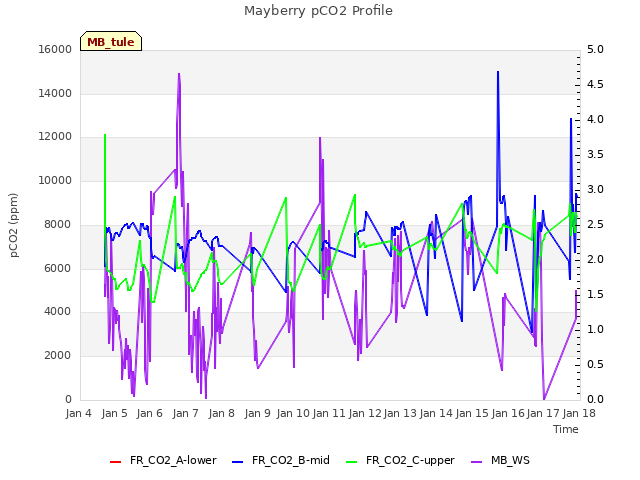Click the 4000 left axis tick label

(x=58, y=311)
